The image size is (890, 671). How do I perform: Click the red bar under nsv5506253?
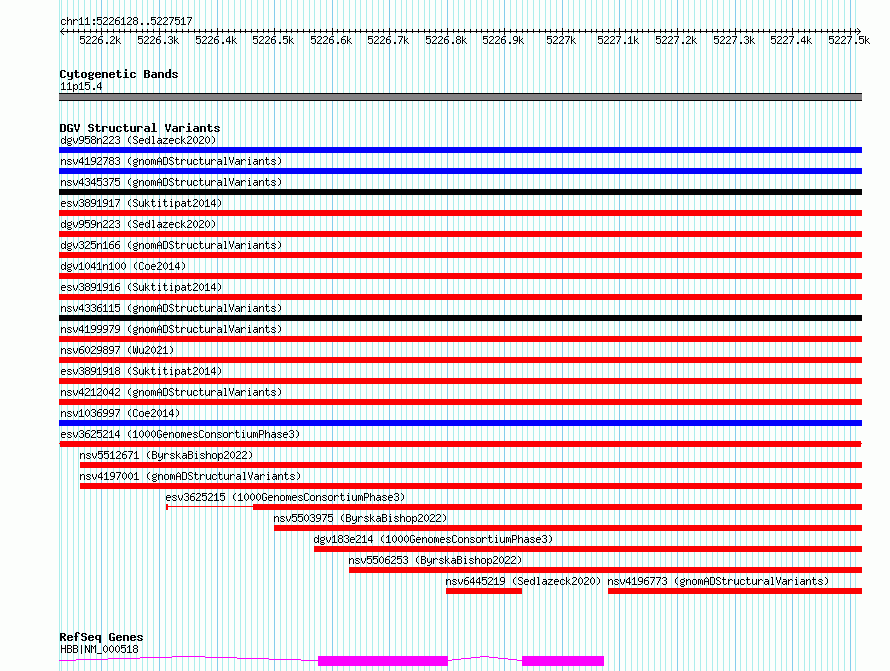[x=606, y=570]
